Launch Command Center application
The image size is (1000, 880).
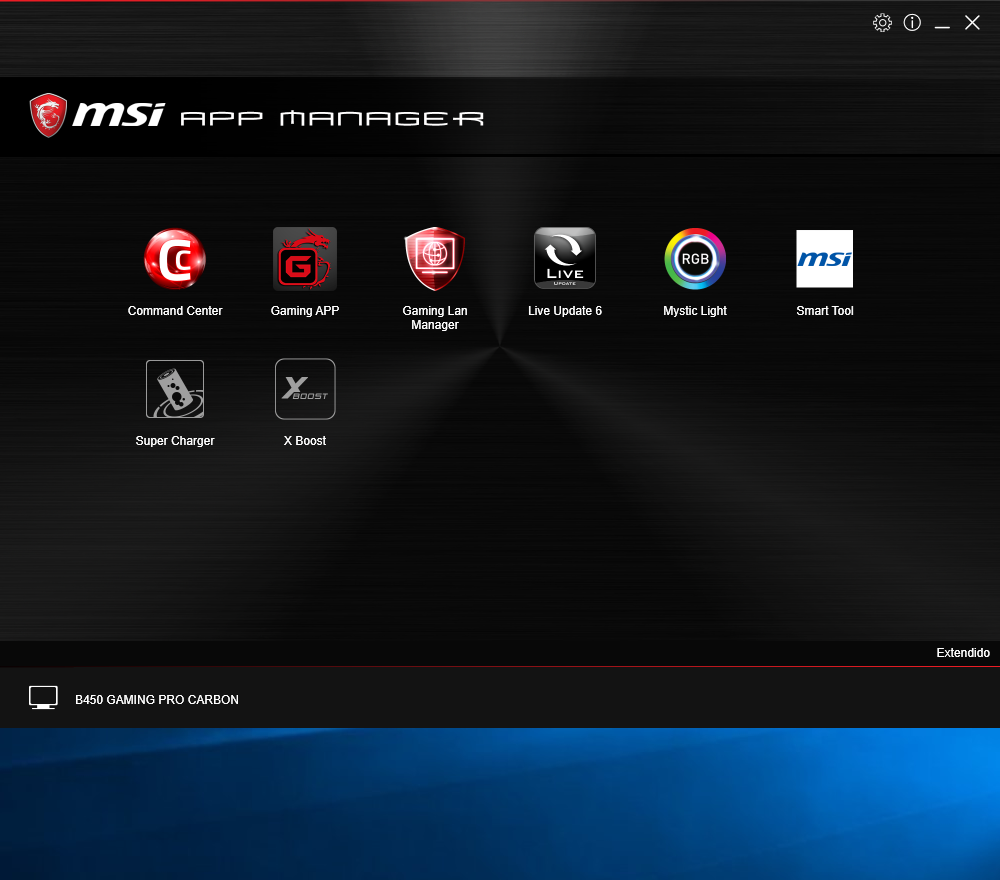[x=175, y=258]
